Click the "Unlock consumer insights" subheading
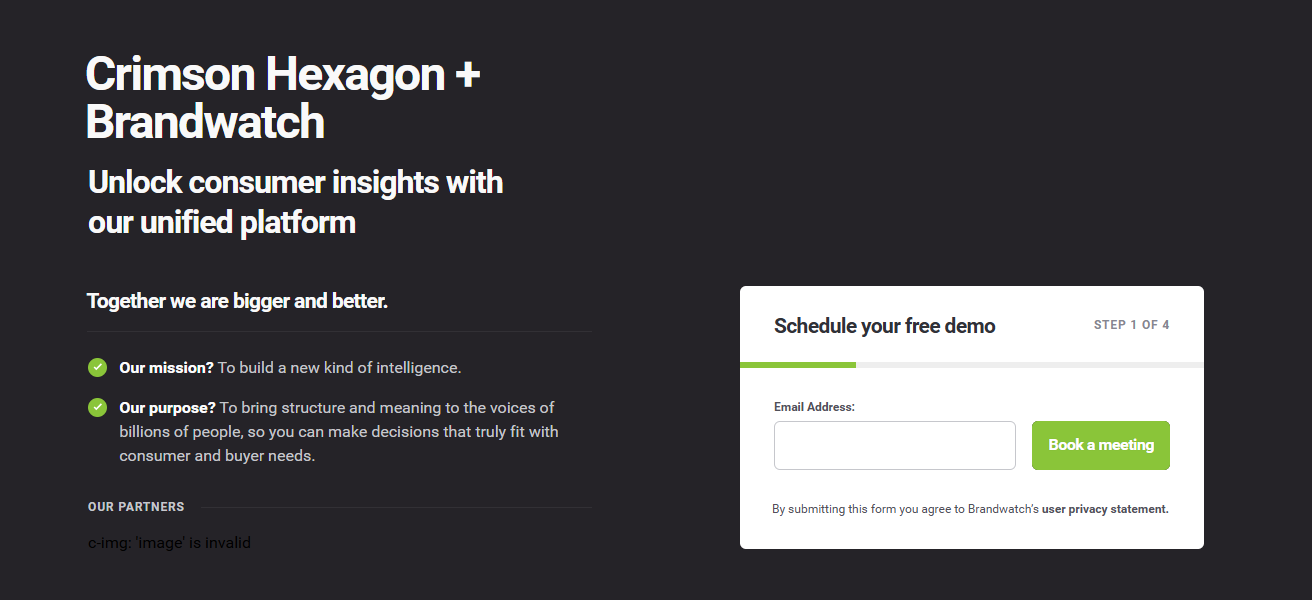 [295, 201]
